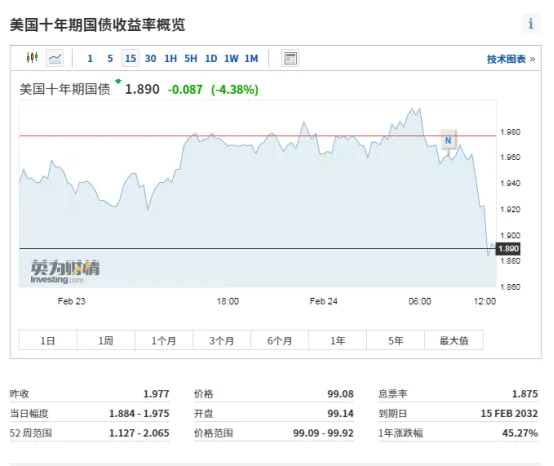Switch interval to 5H
The image size is (554, 466).
pos(191,58)
